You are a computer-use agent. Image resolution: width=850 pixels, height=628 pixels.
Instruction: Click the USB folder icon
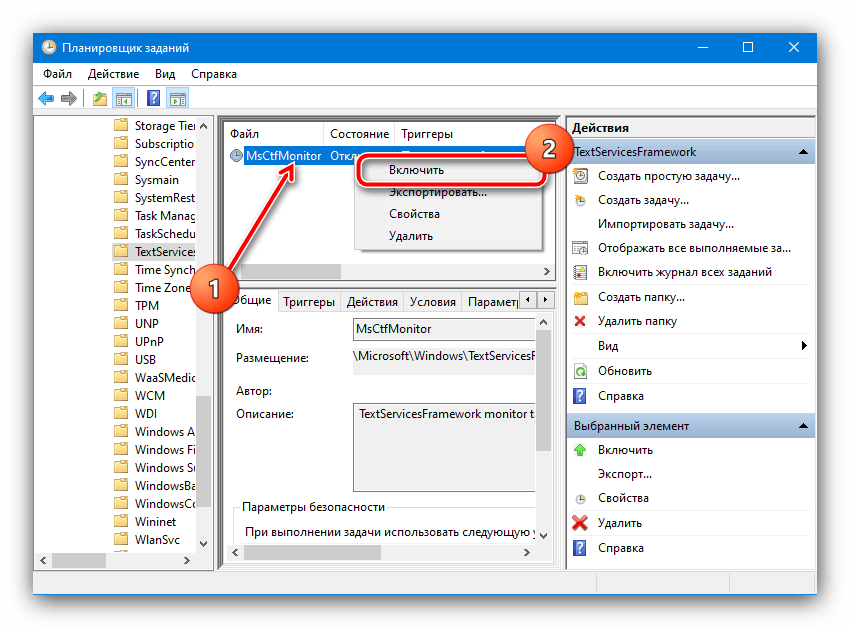click(121, 359)
